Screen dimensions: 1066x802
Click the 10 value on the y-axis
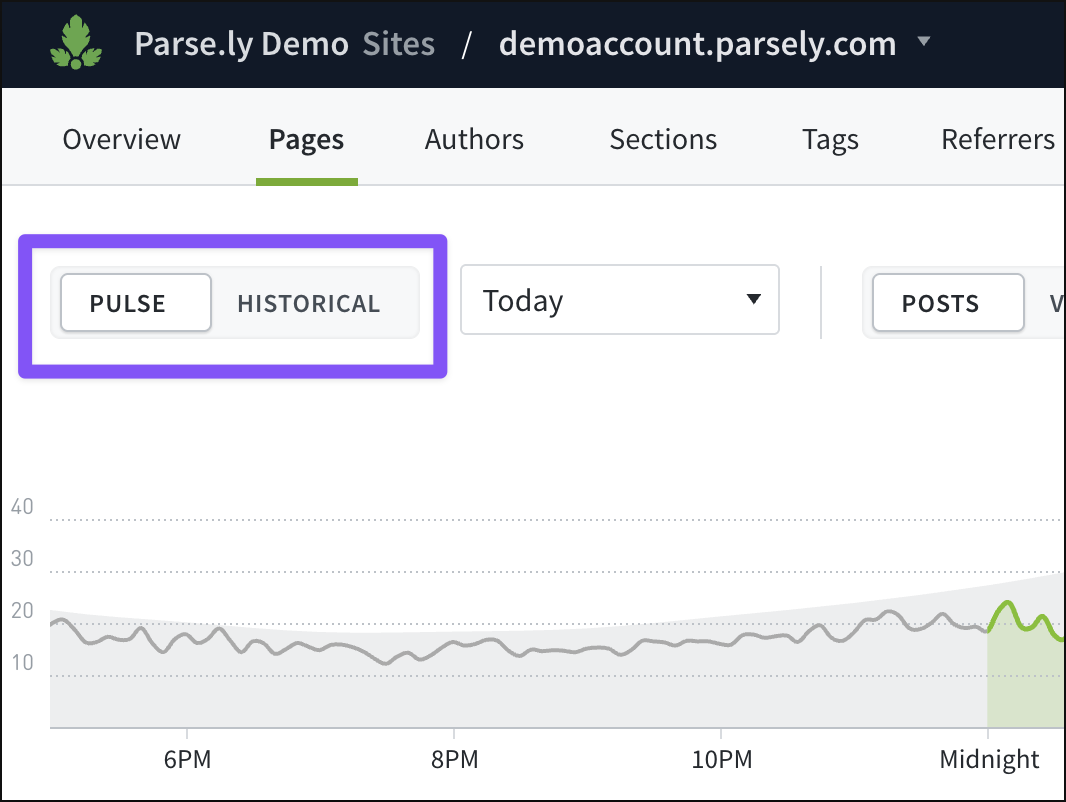22,662
